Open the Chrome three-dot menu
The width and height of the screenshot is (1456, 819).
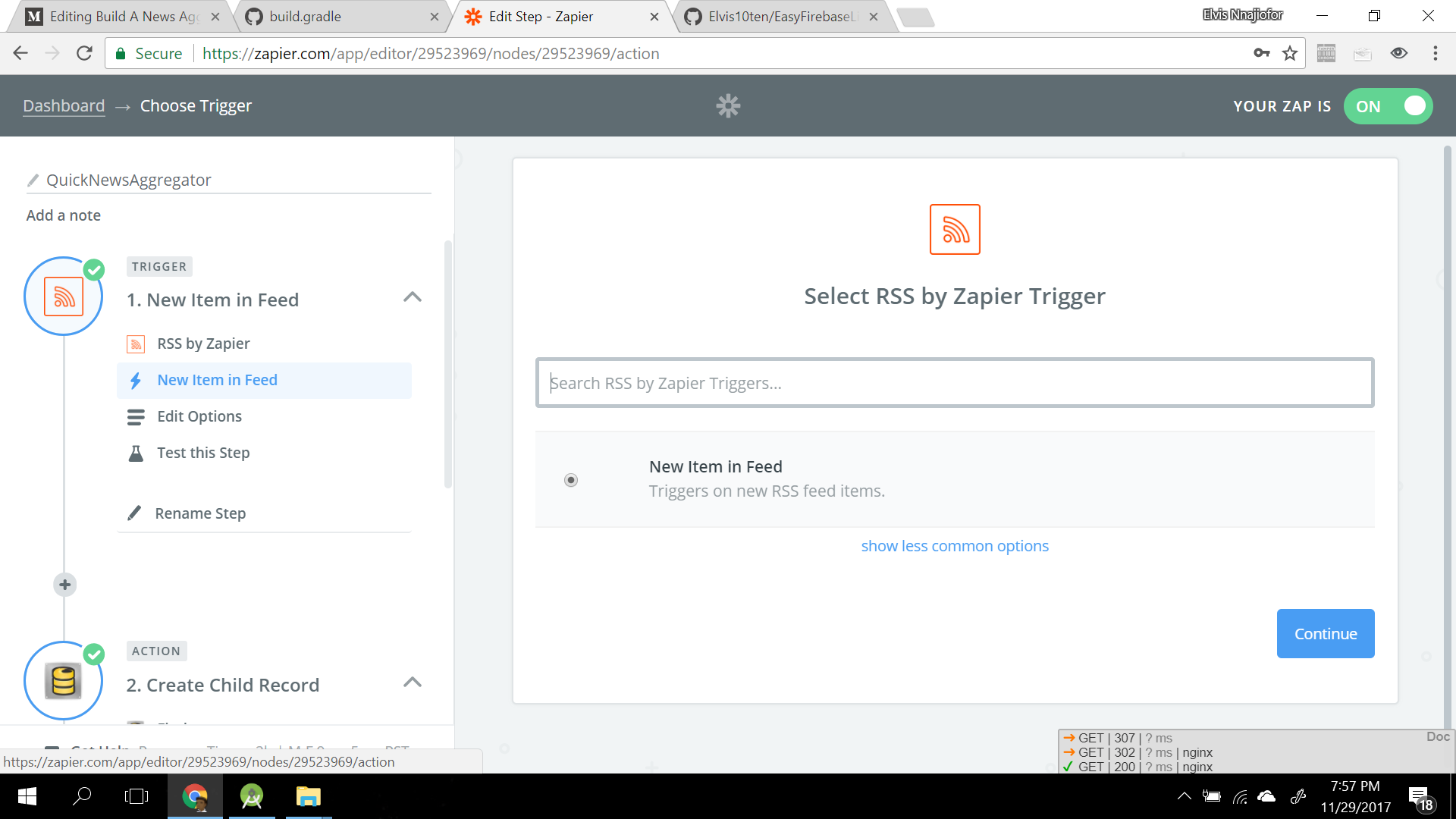click(1435, 53)
